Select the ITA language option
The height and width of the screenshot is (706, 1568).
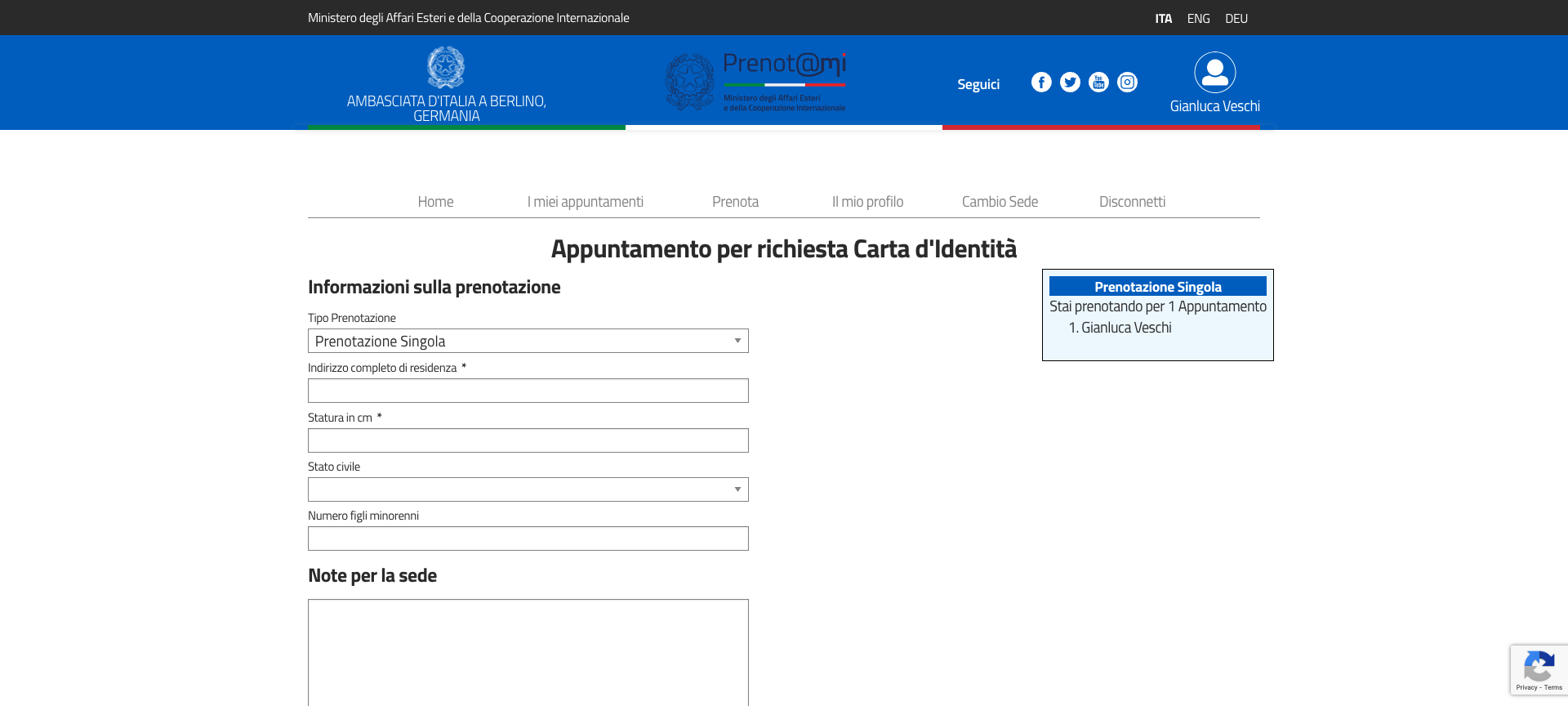click(x=1163, y=17)
